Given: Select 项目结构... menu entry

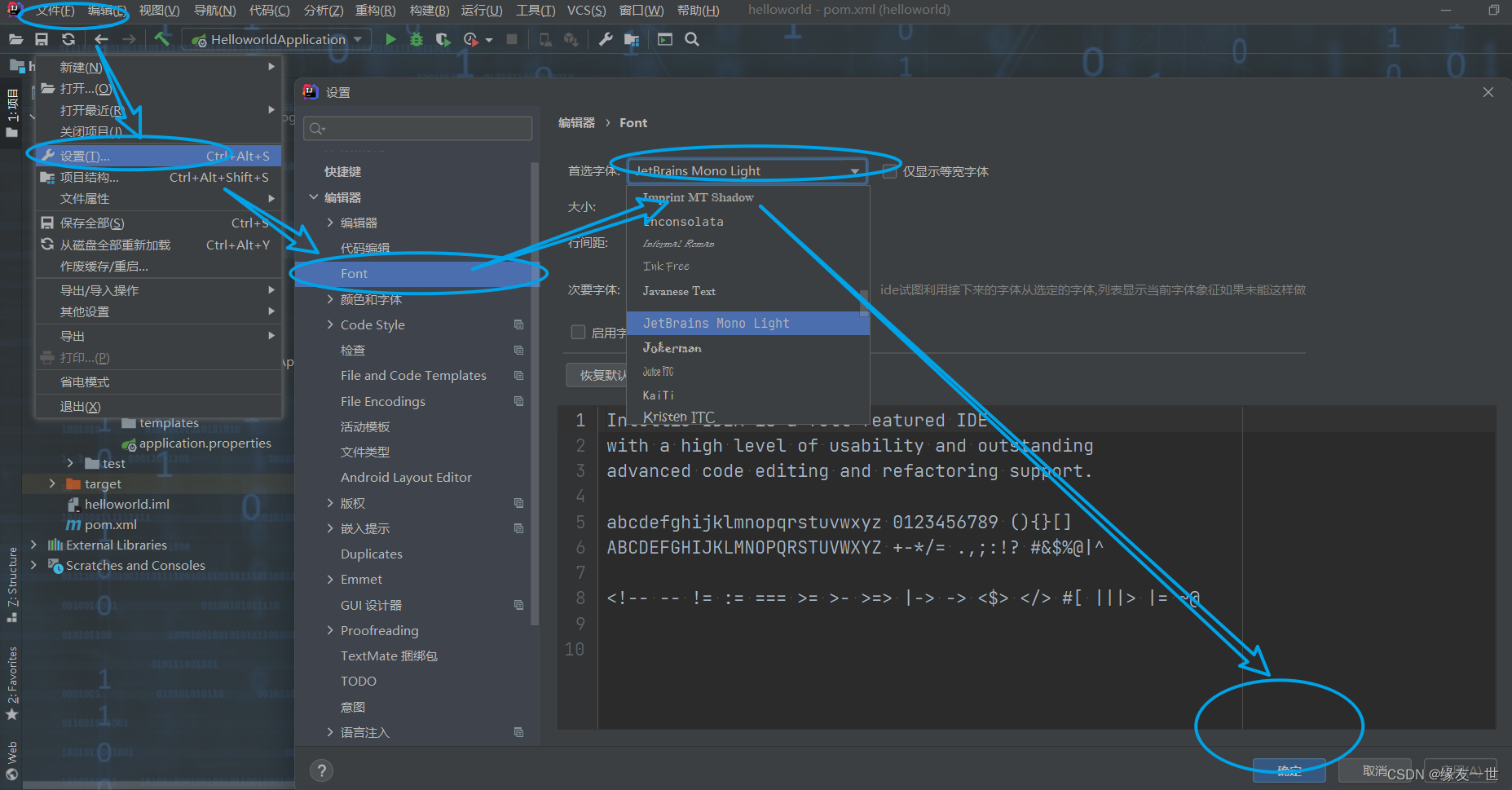Looking at the screenshot, I should pyautogui.click(x=159, y=177).
